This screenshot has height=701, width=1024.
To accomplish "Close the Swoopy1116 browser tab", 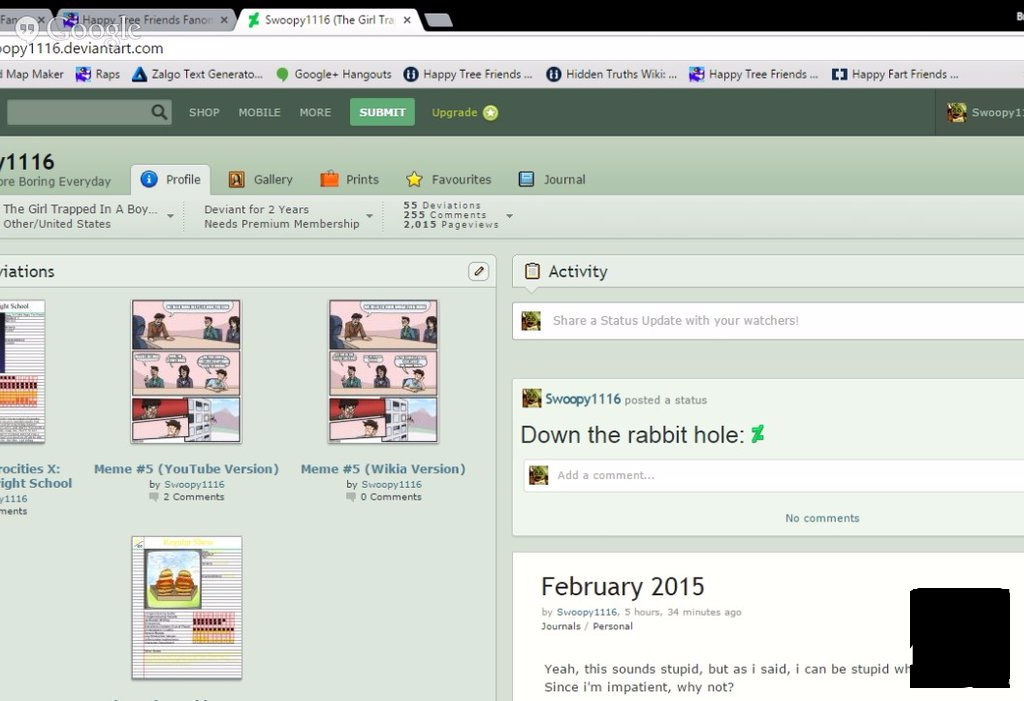I will pos(407,20).
